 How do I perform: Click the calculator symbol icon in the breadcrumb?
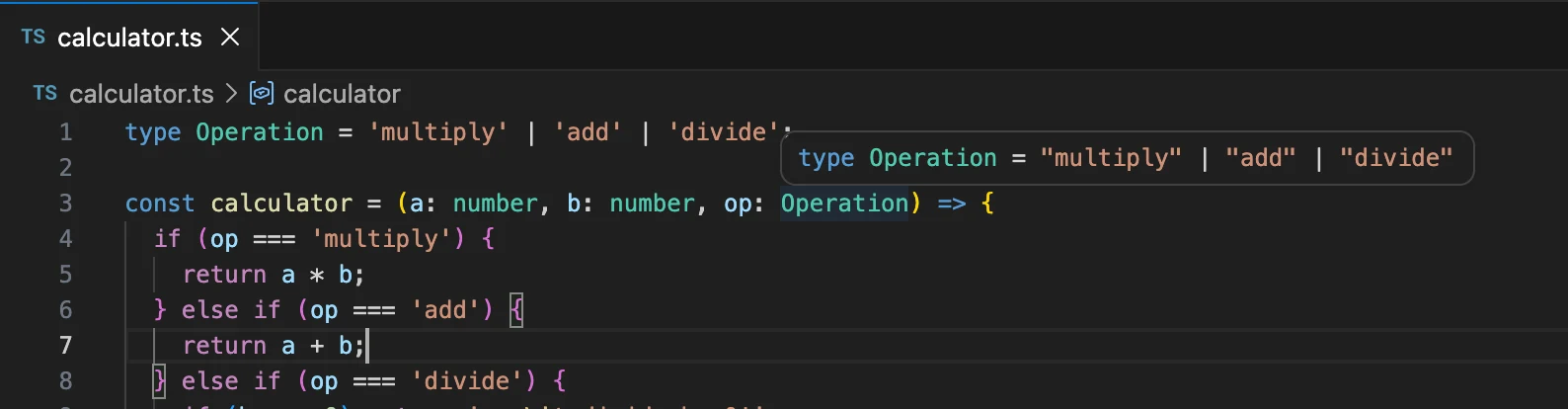pos(262,93)
